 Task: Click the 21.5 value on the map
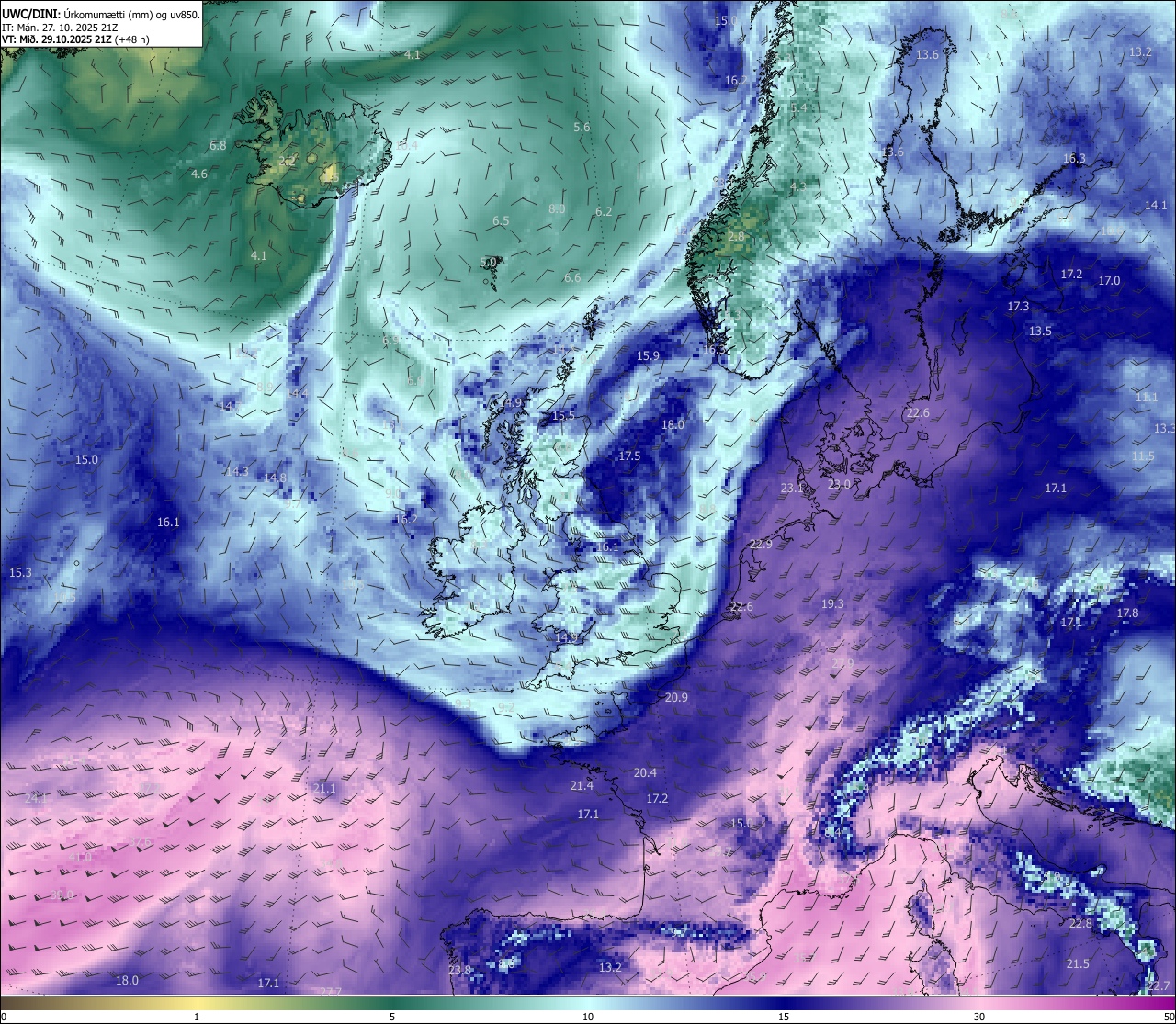[x=1078, y=963]
